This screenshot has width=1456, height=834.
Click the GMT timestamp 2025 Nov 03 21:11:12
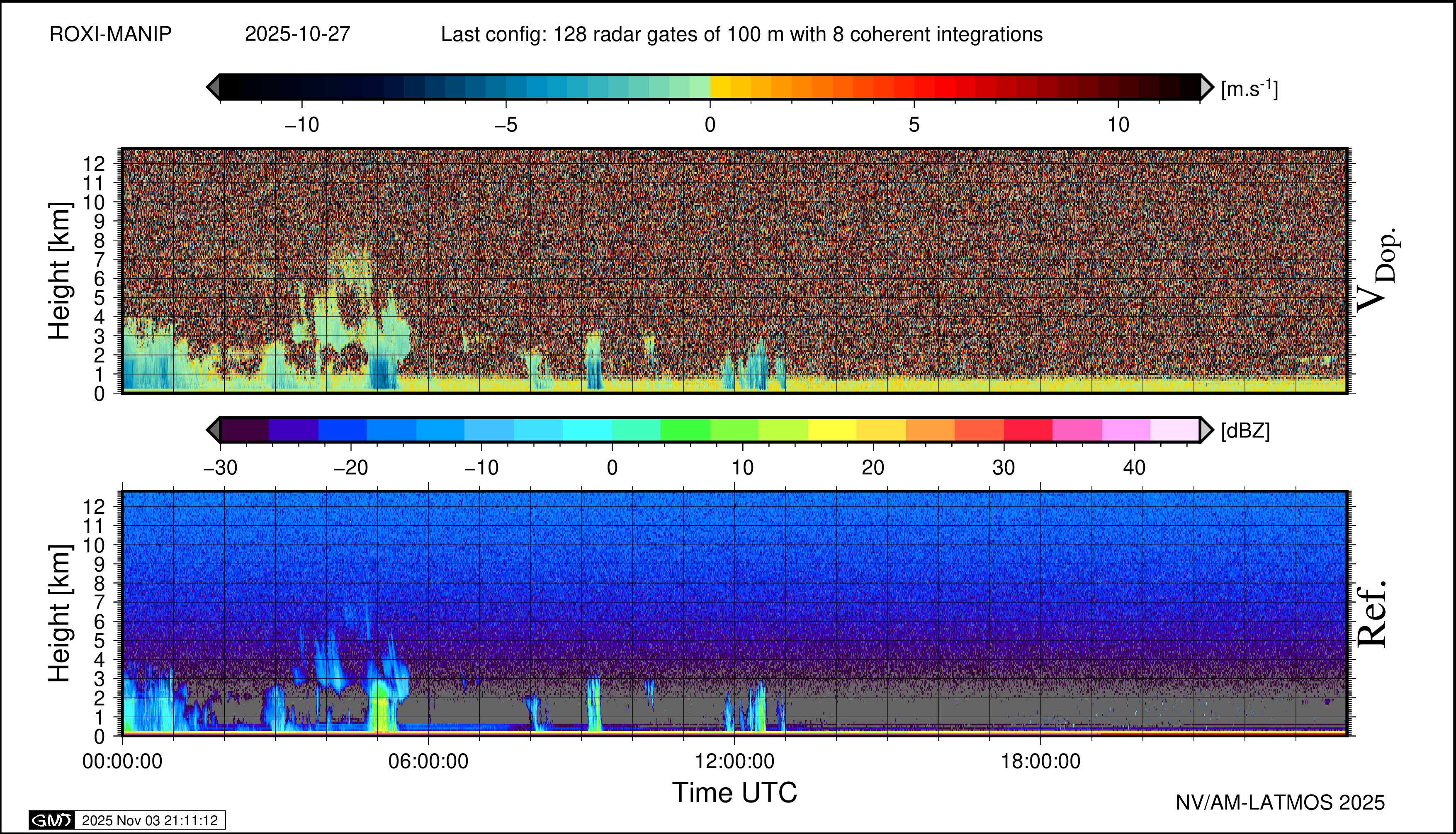coord(149,820)
